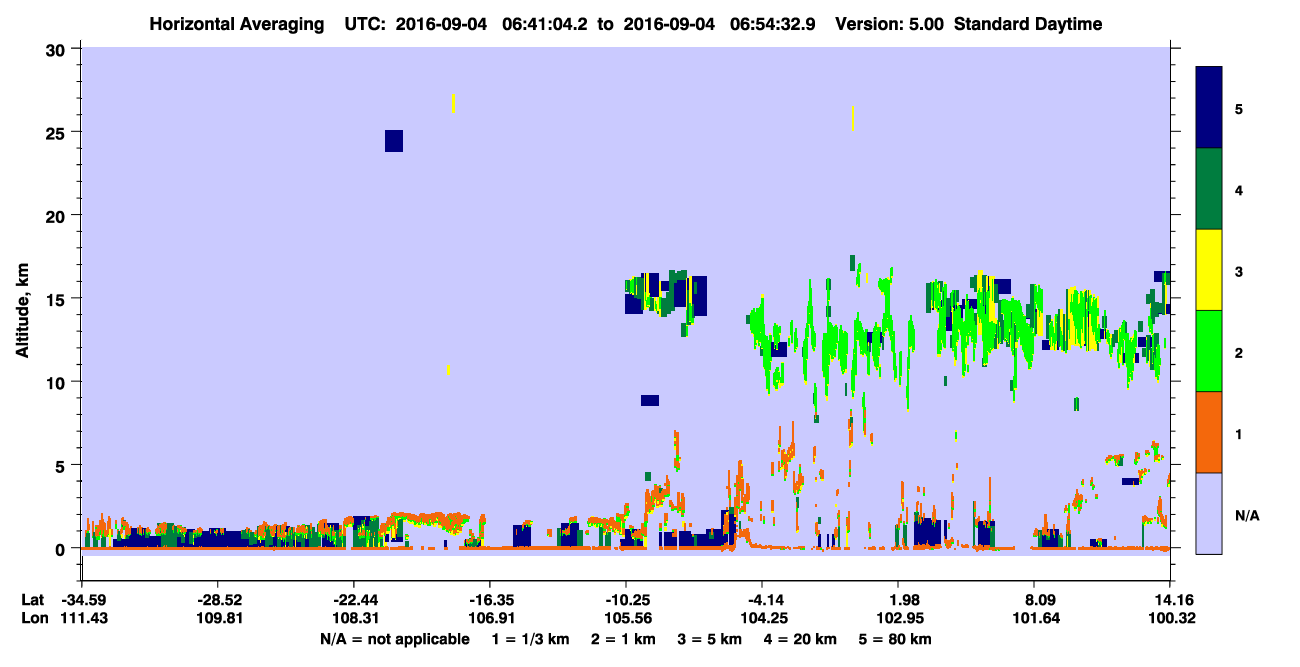The image size is (1300, 667).
Task: Click the latitude value -4.14
Action: coord(762,600)
